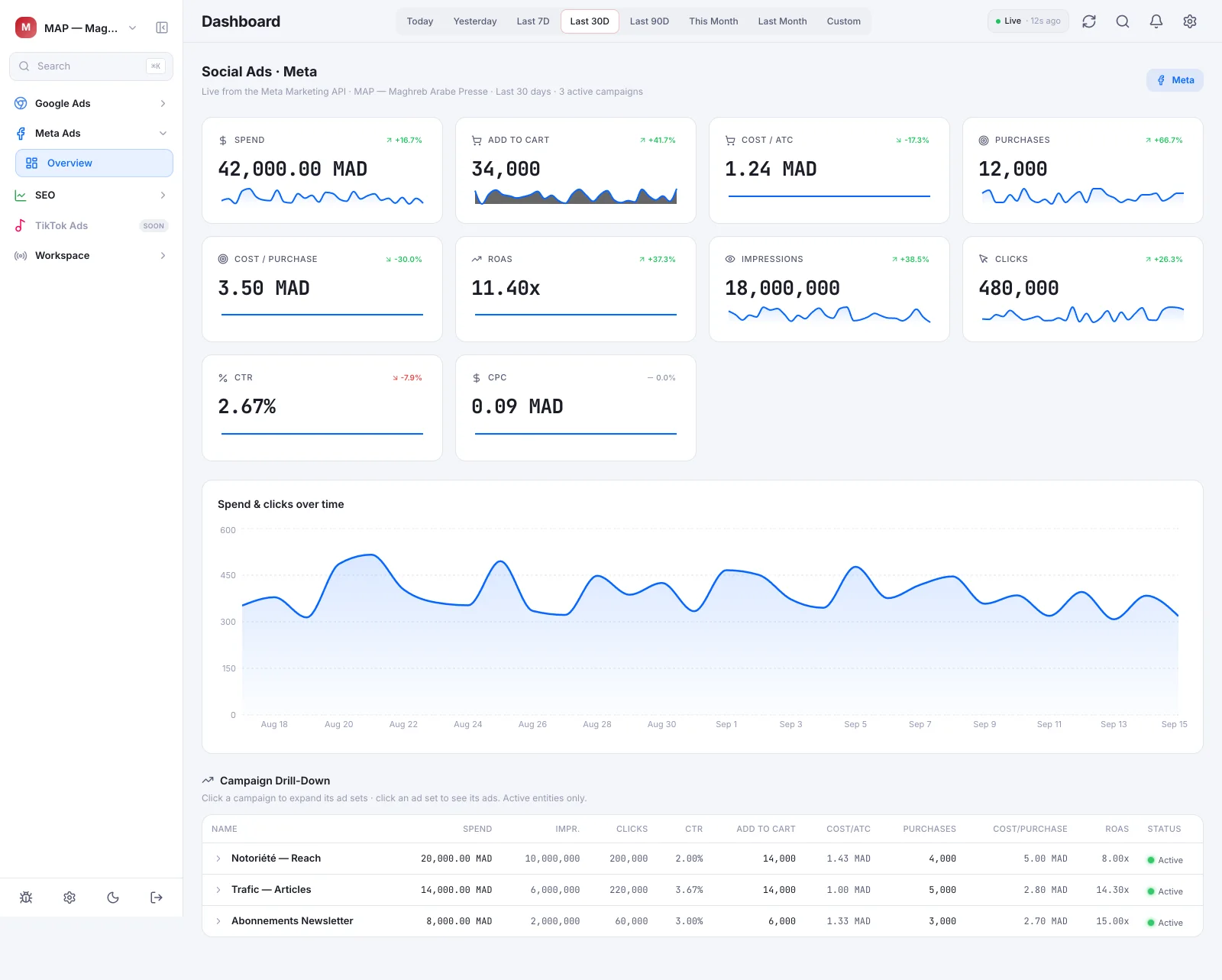Expand the Google Ads section

[91, 103]
